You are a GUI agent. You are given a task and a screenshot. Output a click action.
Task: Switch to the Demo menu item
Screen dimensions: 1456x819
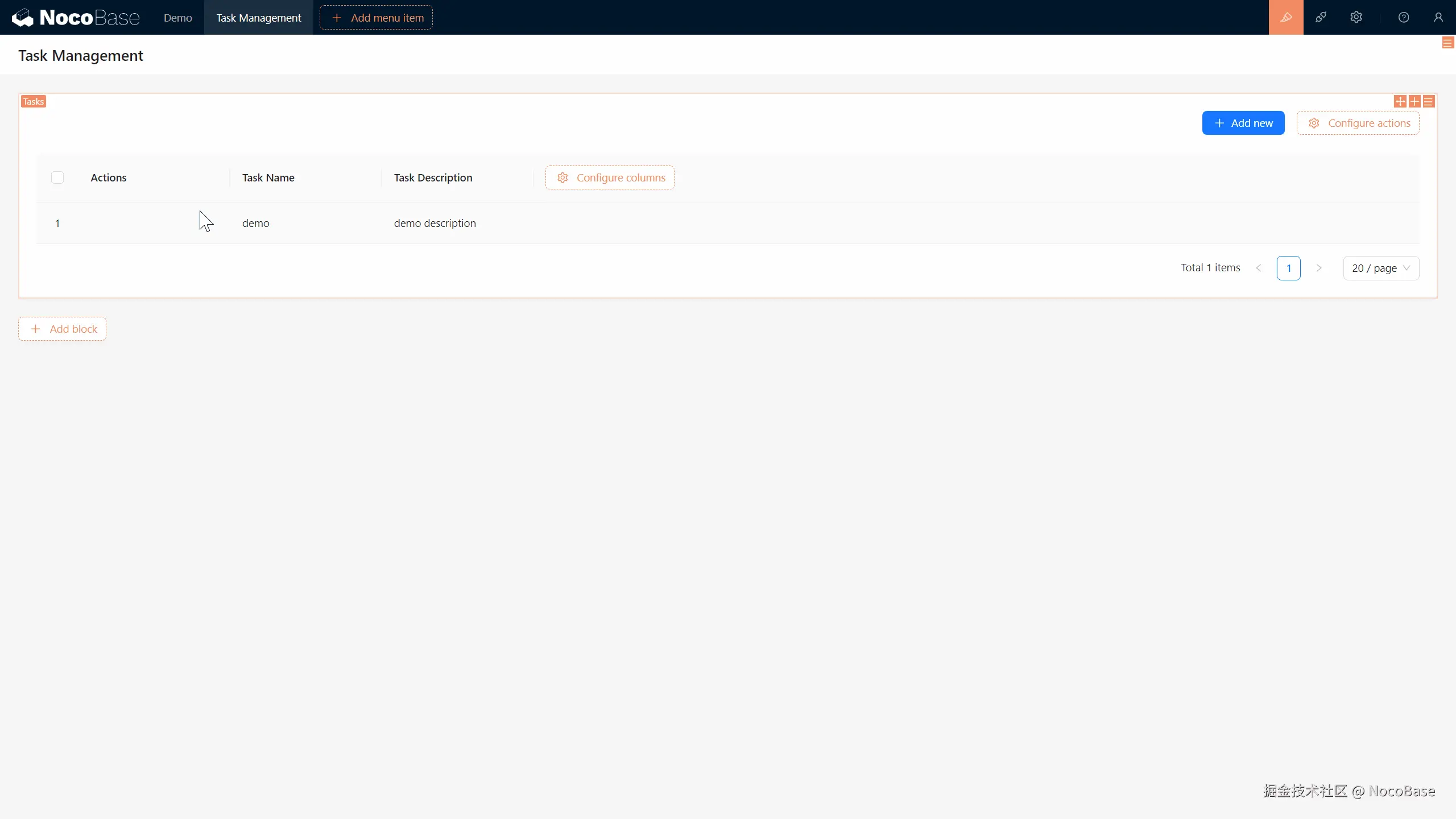178,18
